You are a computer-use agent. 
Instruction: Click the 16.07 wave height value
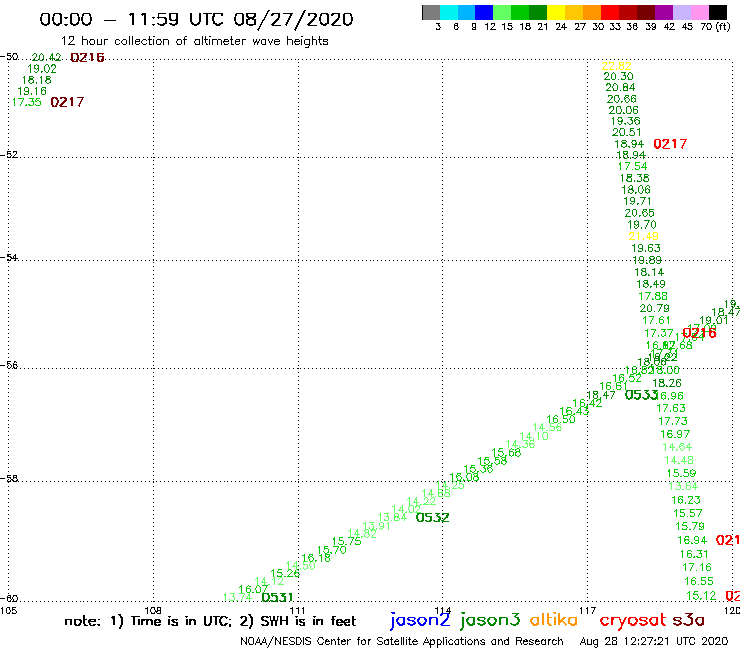click(x=253, y=589)
